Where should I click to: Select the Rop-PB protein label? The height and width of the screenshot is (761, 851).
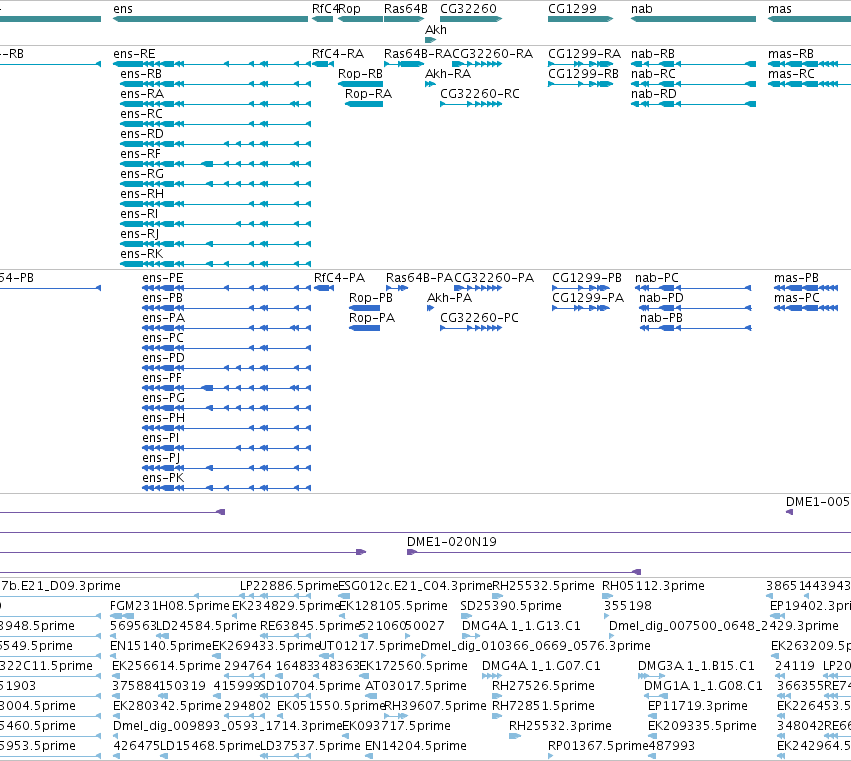click(x=371, y=298)
